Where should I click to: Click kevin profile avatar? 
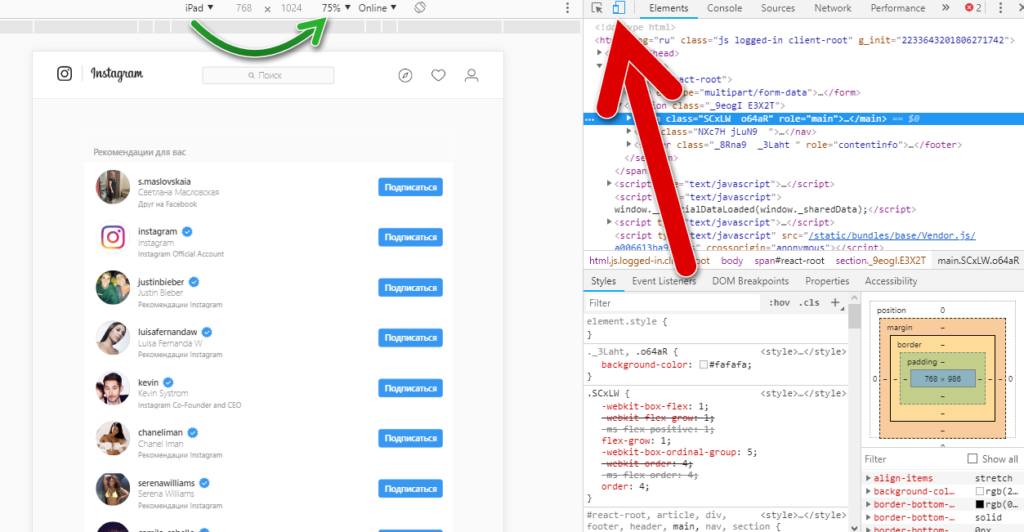coord(112,388)
